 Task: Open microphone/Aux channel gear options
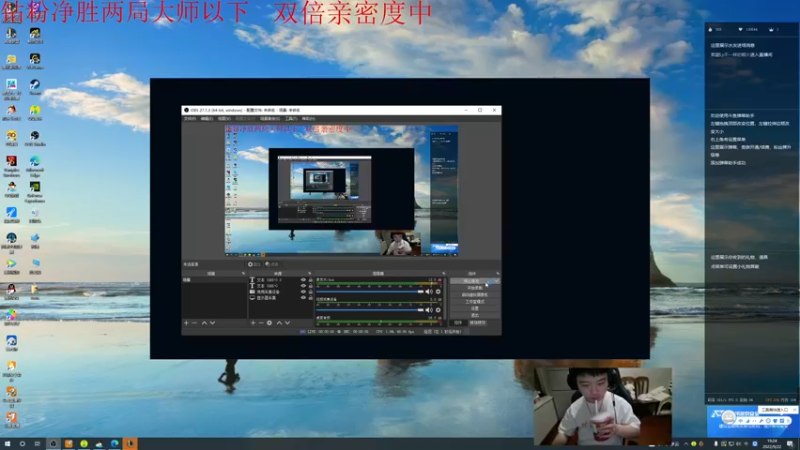[438, 291]
